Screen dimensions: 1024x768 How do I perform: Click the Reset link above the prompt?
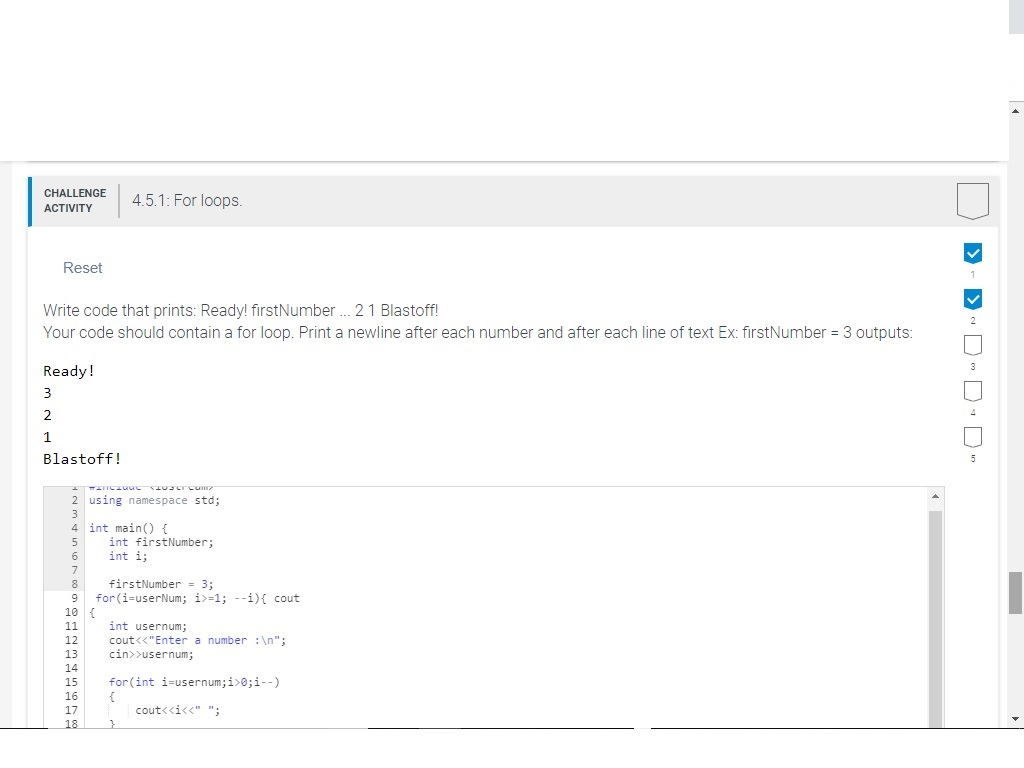(83, 267)
